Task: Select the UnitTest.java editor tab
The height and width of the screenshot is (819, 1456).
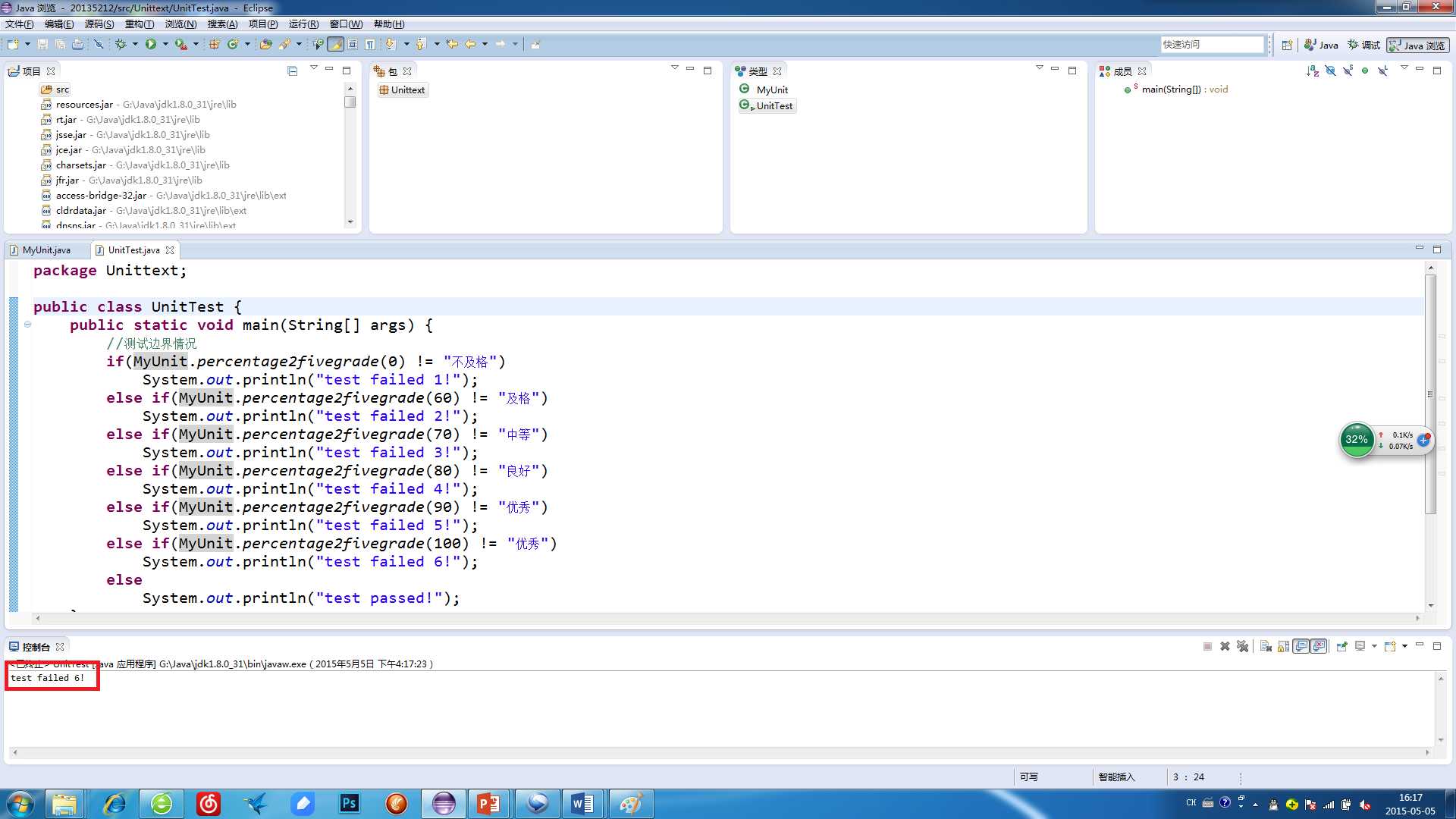Action: pyautogui.click(x=134, y=250)
